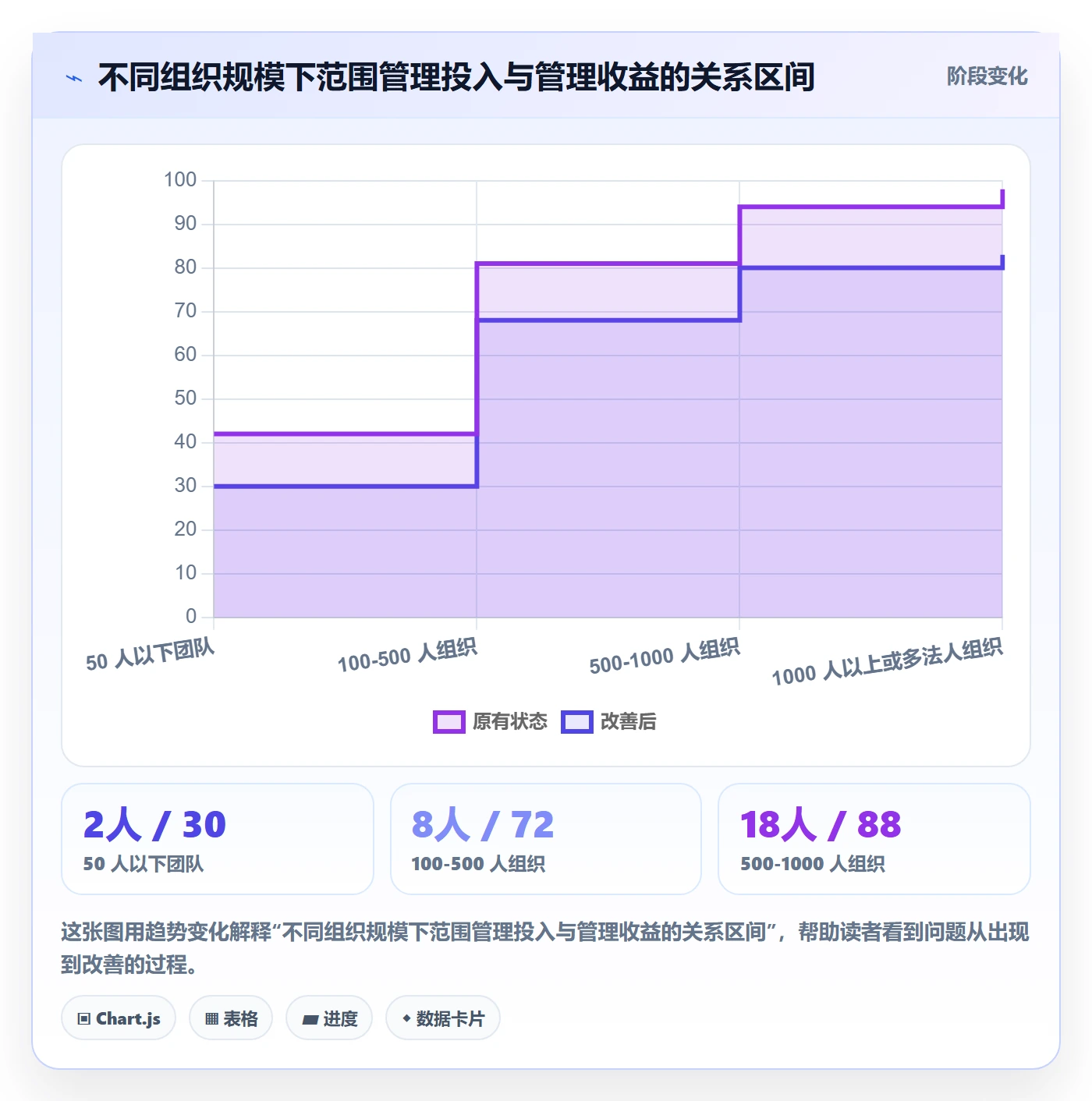Image resolution: width=1092 pixels, height=1101 pixels.
Task: Toggle the 改善后 legend entry
Action: point(609,721)
